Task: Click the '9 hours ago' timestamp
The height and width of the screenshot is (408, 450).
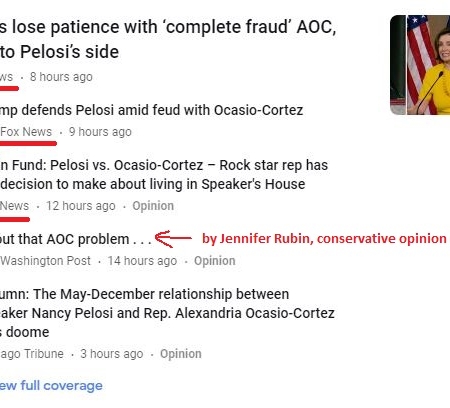Action: (x=100, y=132)
